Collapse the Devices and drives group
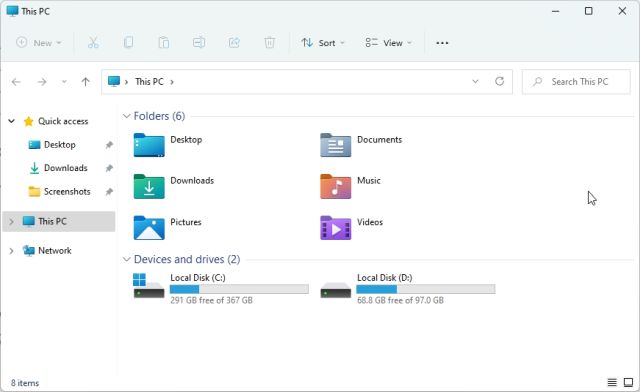The width and height of the screenshot is (640, 392). point(127,259)
